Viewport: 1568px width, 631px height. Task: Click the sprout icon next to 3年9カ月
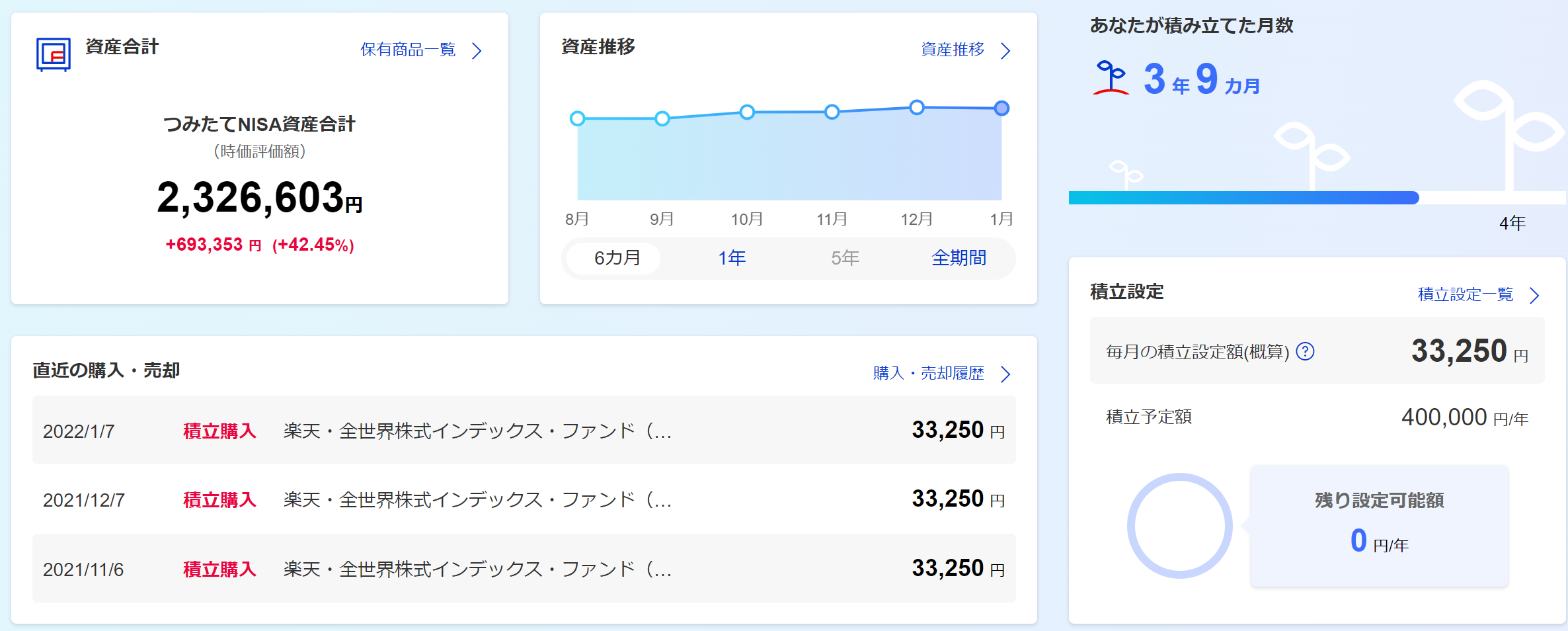pyautogui.click(x=1111, y=78)
